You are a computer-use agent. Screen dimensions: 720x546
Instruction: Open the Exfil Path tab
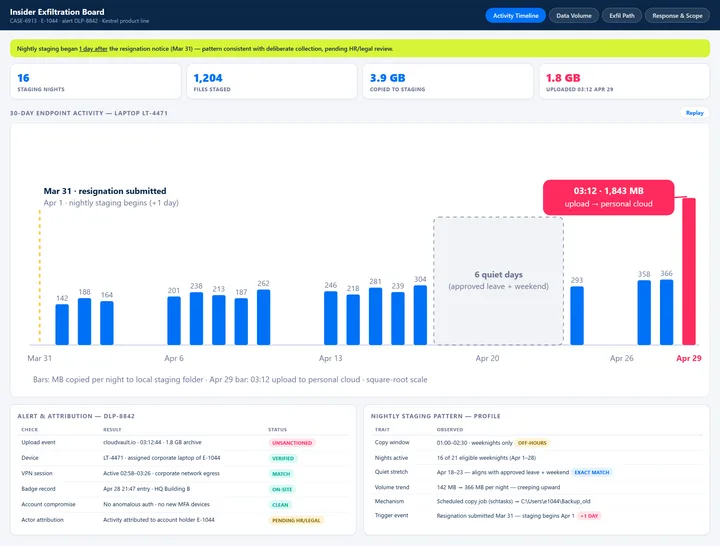tap(622, 16)
